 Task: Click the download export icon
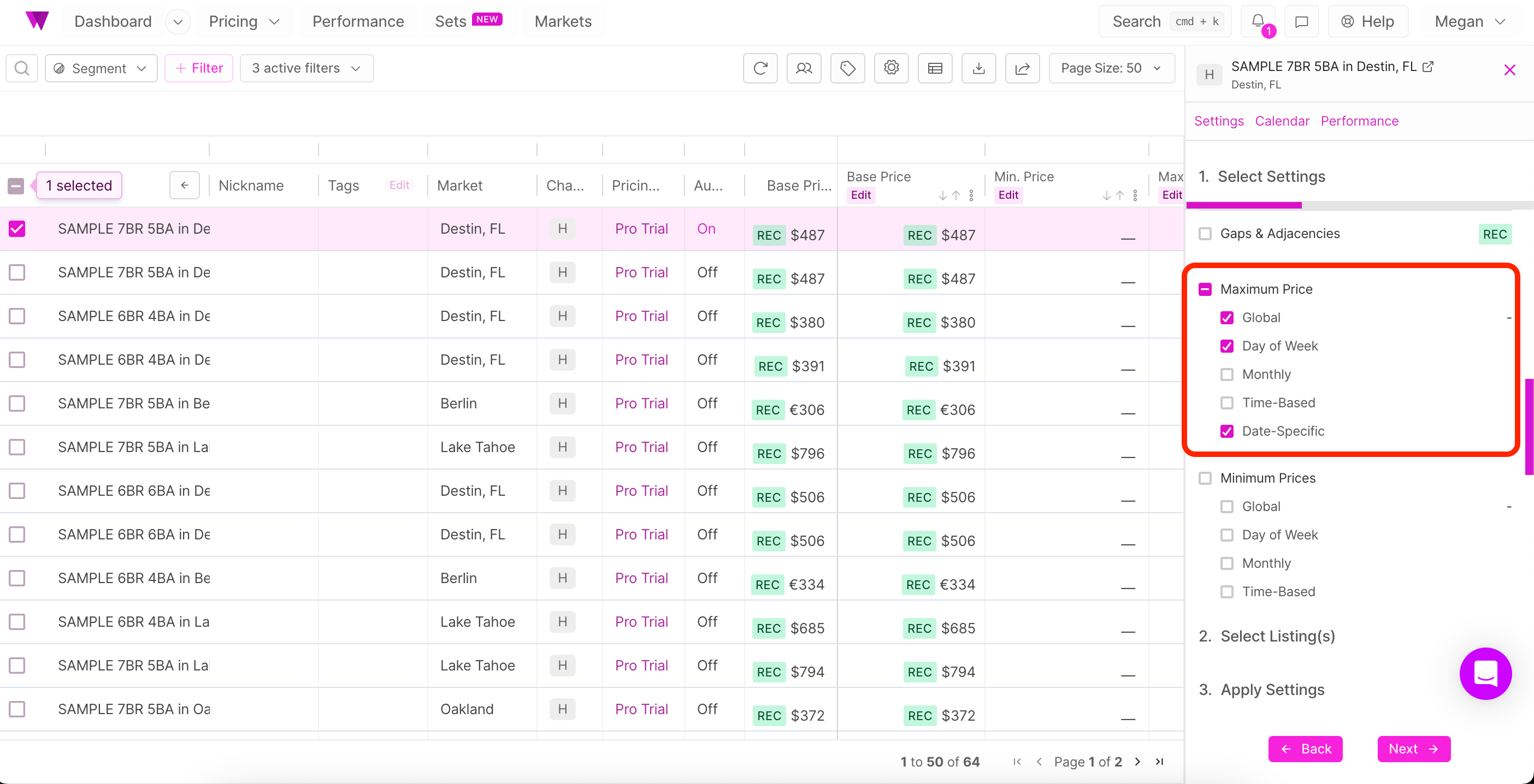point(978,68)
